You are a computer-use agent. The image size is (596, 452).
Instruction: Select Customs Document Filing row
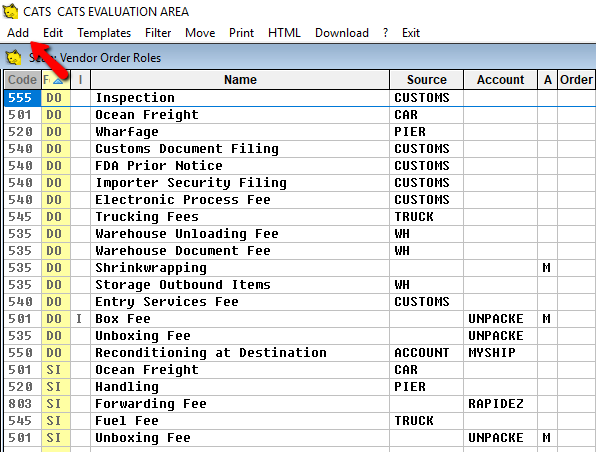click(300, 149)
